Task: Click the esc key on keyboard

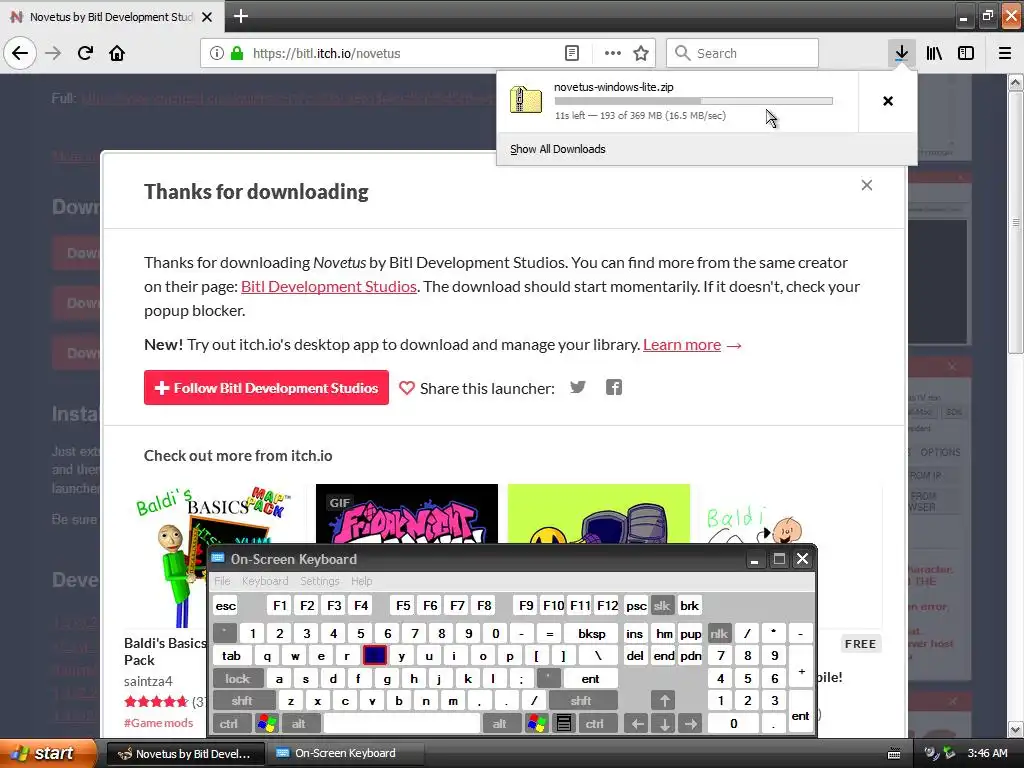Action: (x=225, y=605)
